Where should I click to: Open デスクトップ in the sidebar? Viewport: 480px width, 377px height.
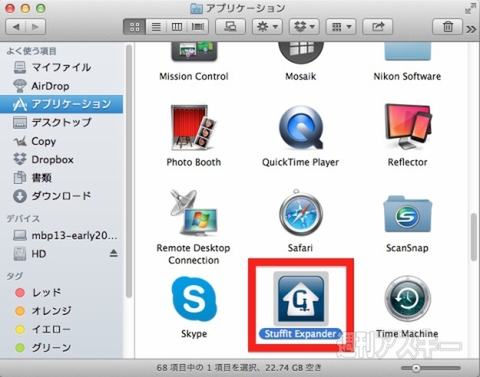pos(61,122)
